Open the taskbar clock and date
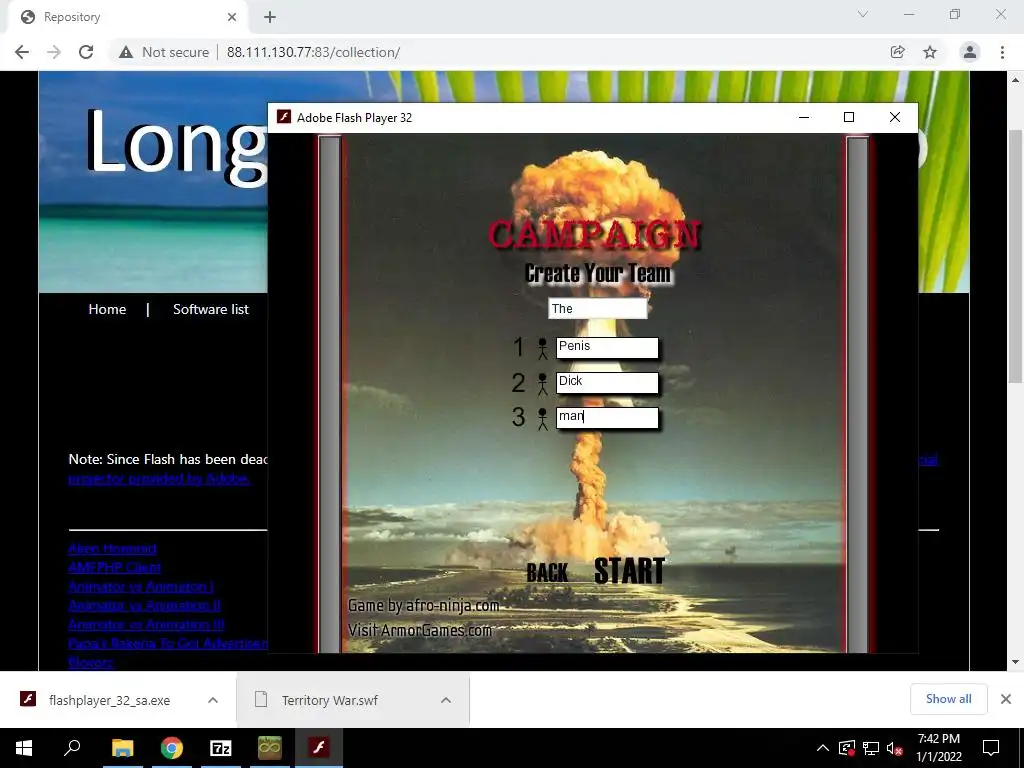The image size is (1024, 768). click(938, 748)
